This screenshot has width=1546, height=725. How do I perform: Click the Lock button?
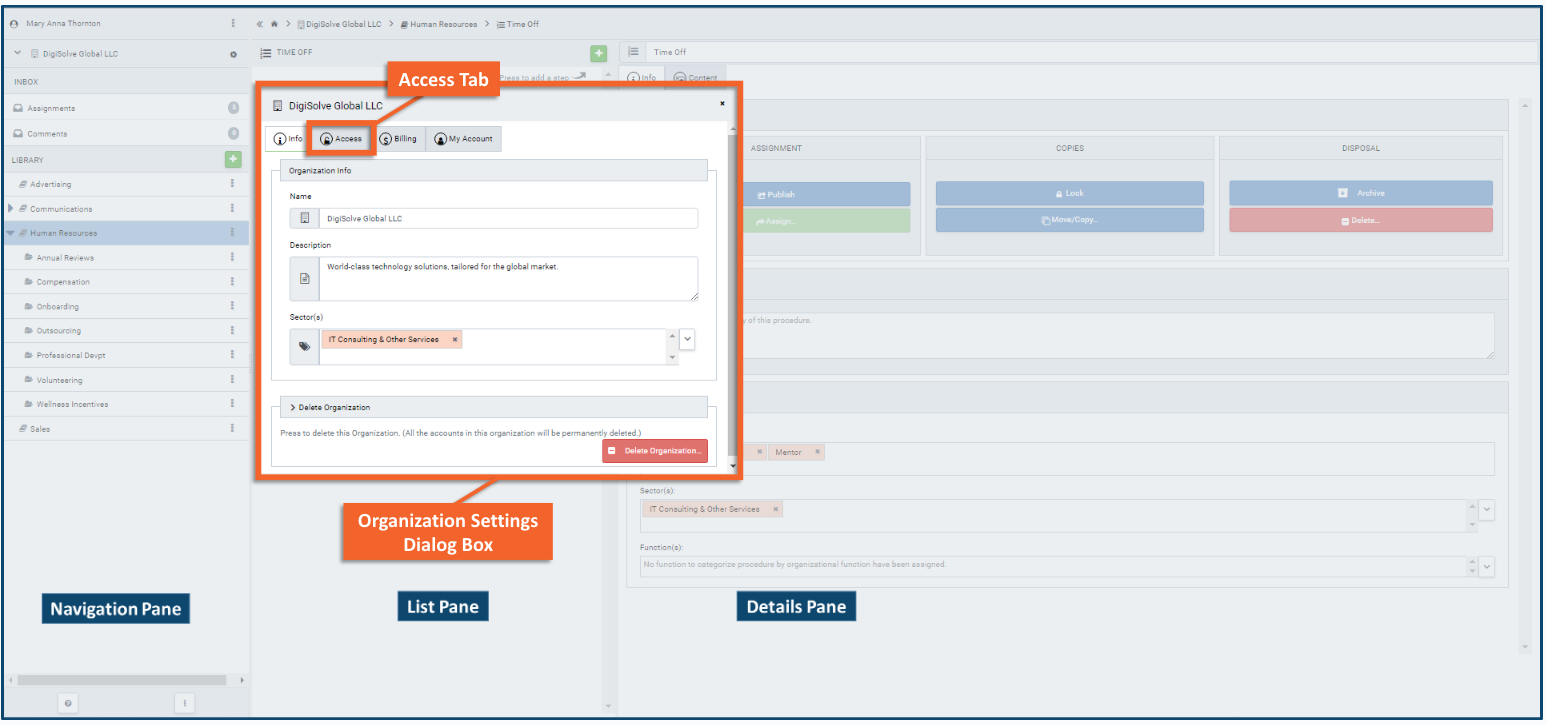[1070, 194]
